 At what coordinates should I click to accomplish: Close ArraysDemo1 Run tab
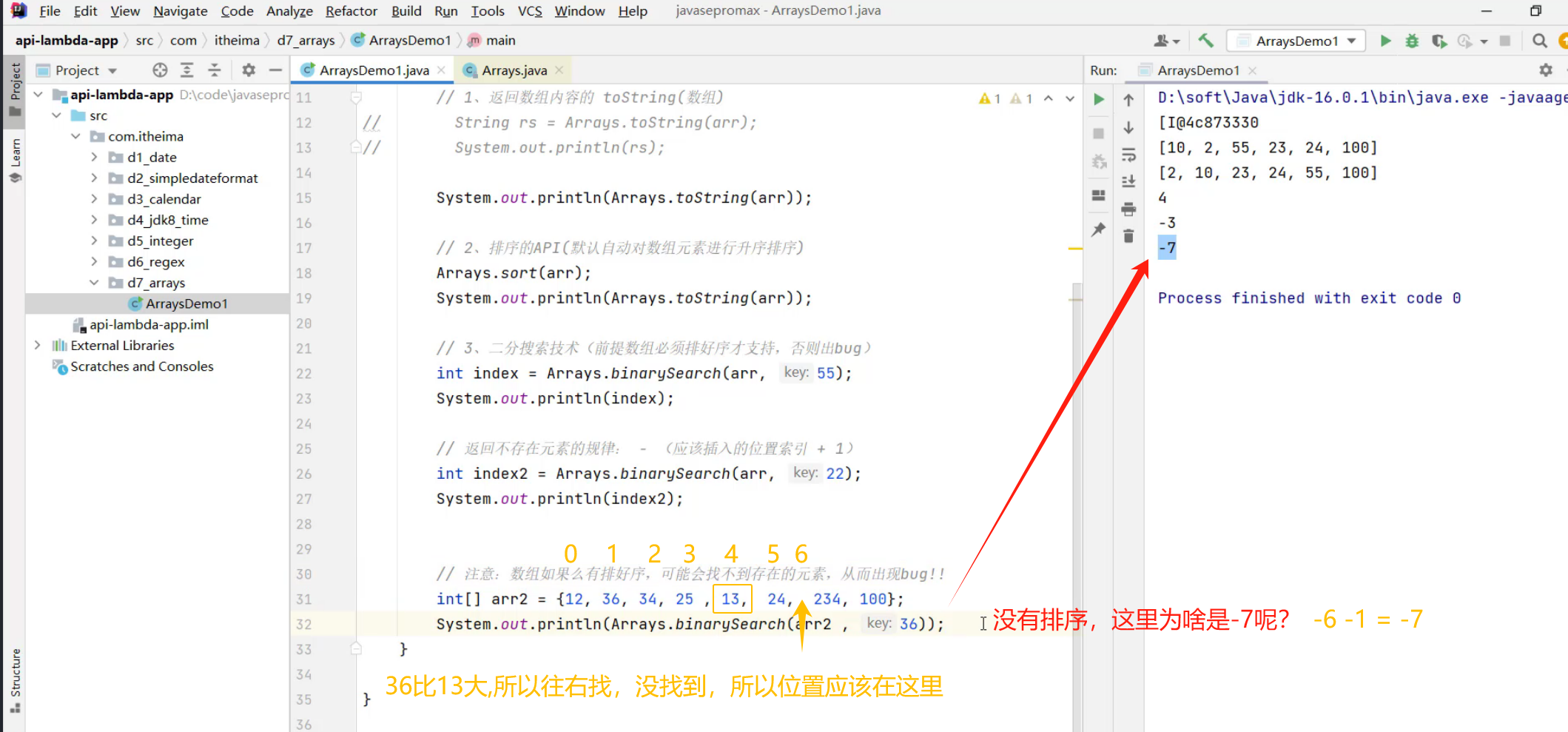tap(1252, 70)
